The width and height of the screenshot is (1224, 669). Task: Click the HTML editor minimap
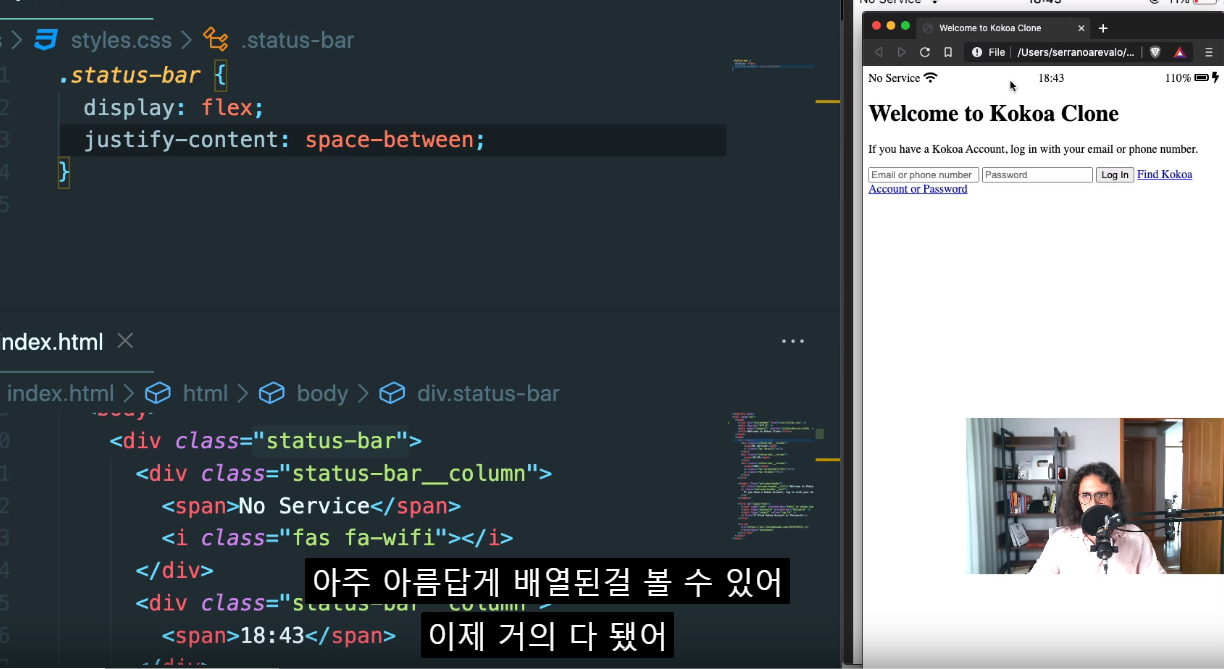[x=772, y=475]
